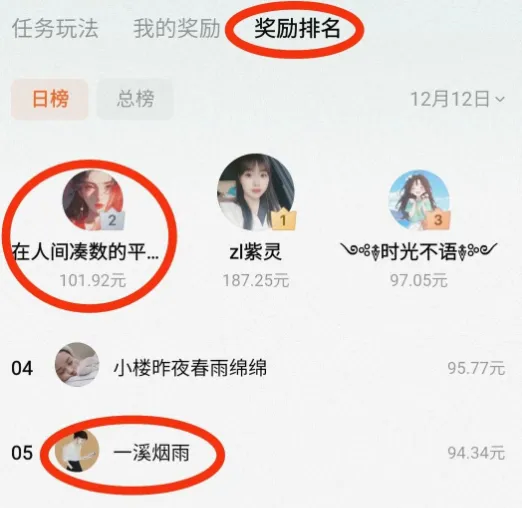
Task: Open the third-place cartoon avatar
Action: [x=419, y=200]
